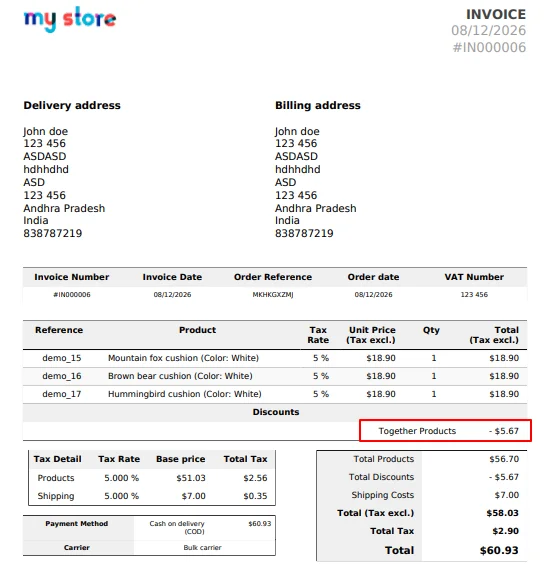Click Total Products amount $56.70
Screen dimensions: 546x567
pyautogui.click(x=504, y=459)
